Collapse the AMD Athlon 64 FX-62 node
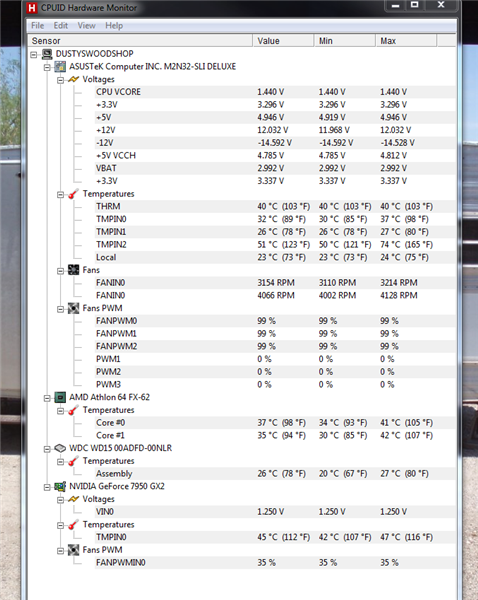This screenshot has height=600, width=478. [47, 398]
